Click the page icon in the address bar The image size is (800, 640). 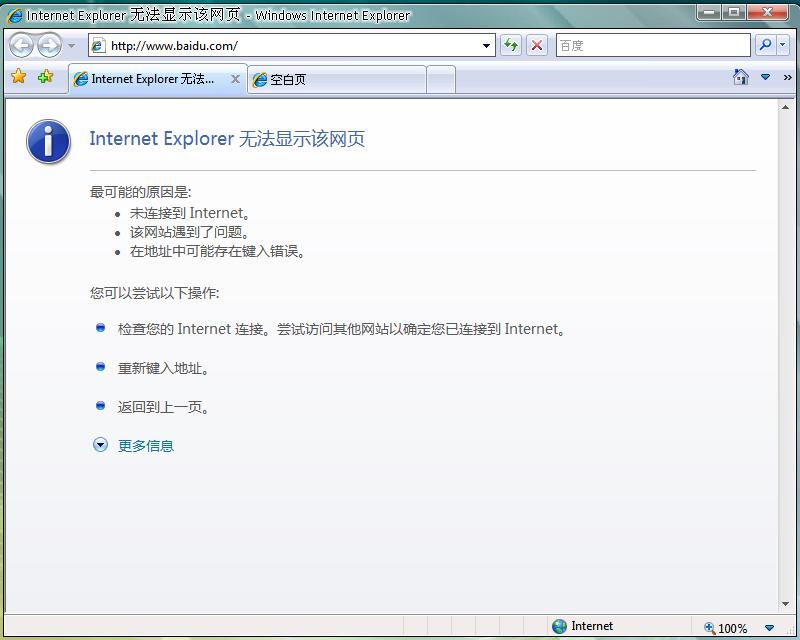point(98,45)
